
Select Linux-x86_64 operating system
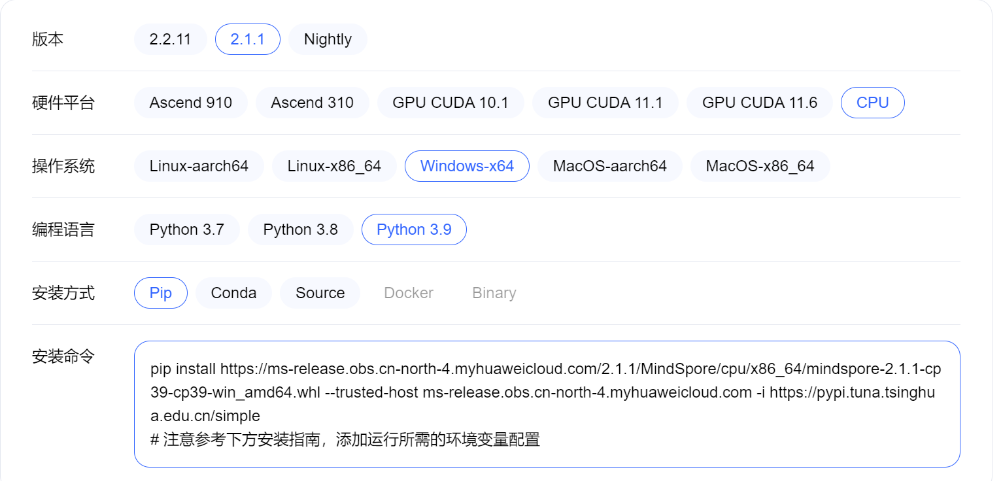click(x=334, y=166)
